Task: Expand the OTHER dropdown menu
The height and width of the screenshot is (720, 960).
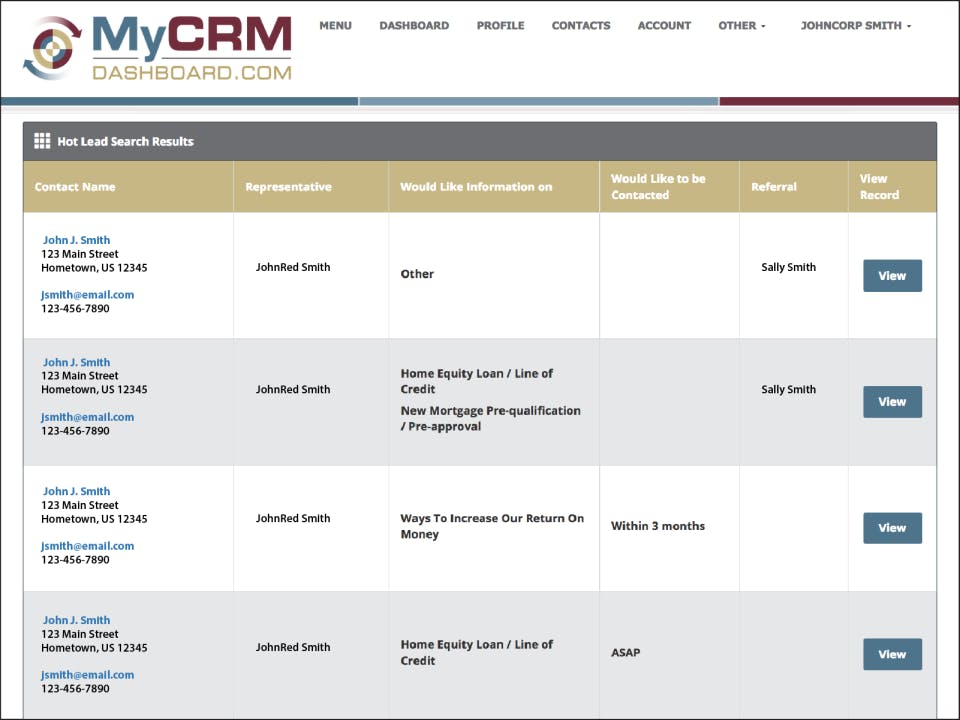Action: pos(741,26)
